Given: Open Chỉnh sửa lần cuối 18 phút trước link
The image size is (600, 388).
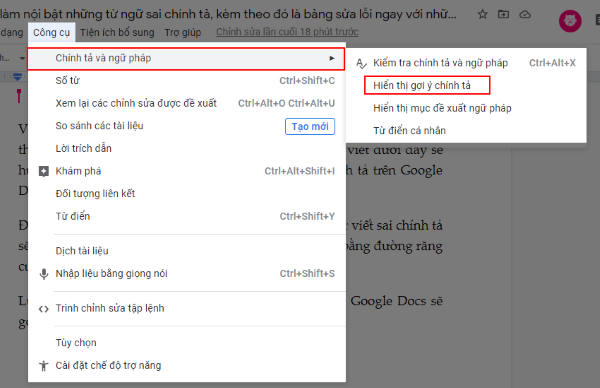Looking at the screenshot, I should 287,32.
